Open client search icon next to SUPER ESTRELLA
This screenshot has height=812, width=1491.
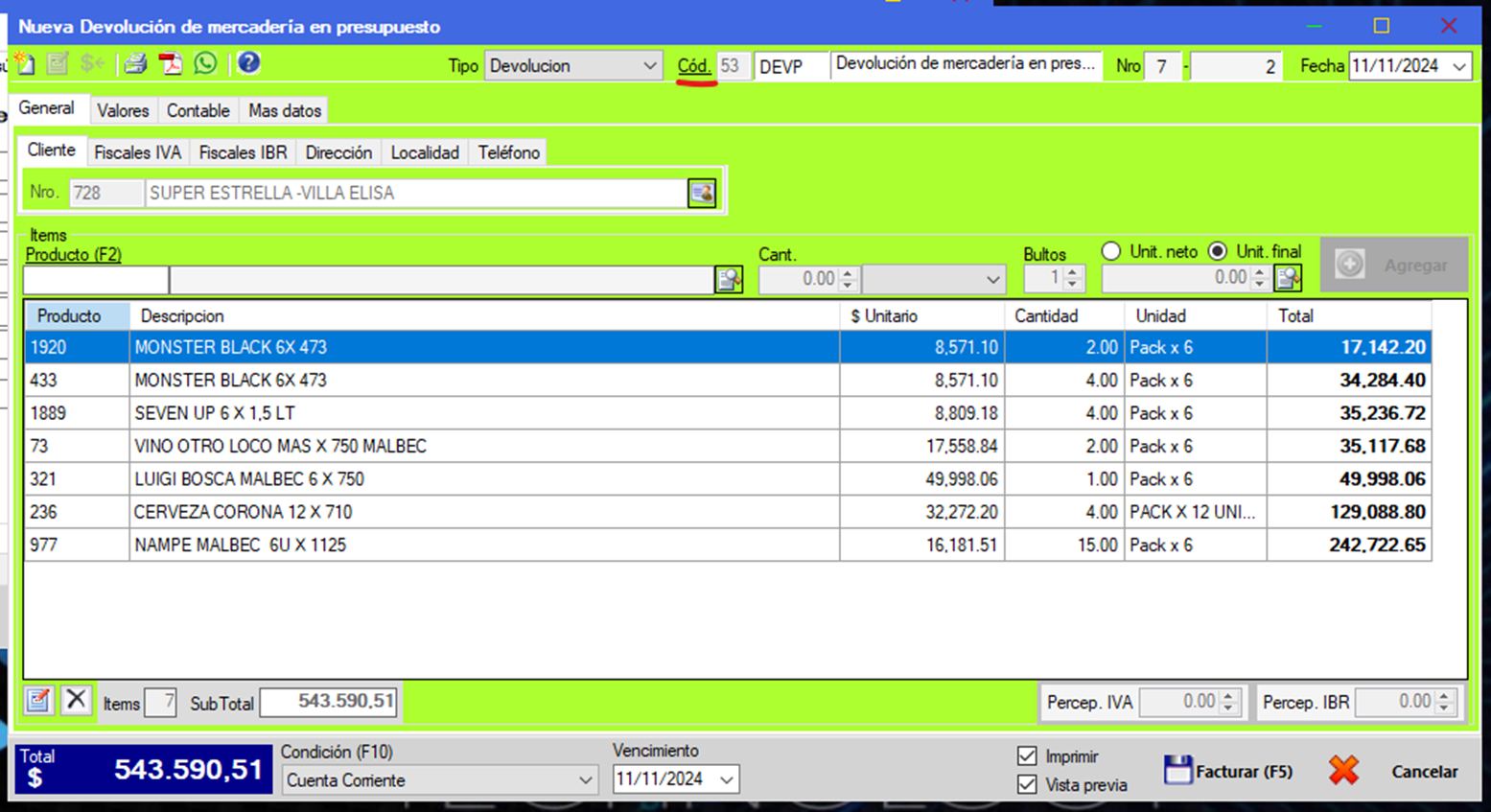coord(702,193)
